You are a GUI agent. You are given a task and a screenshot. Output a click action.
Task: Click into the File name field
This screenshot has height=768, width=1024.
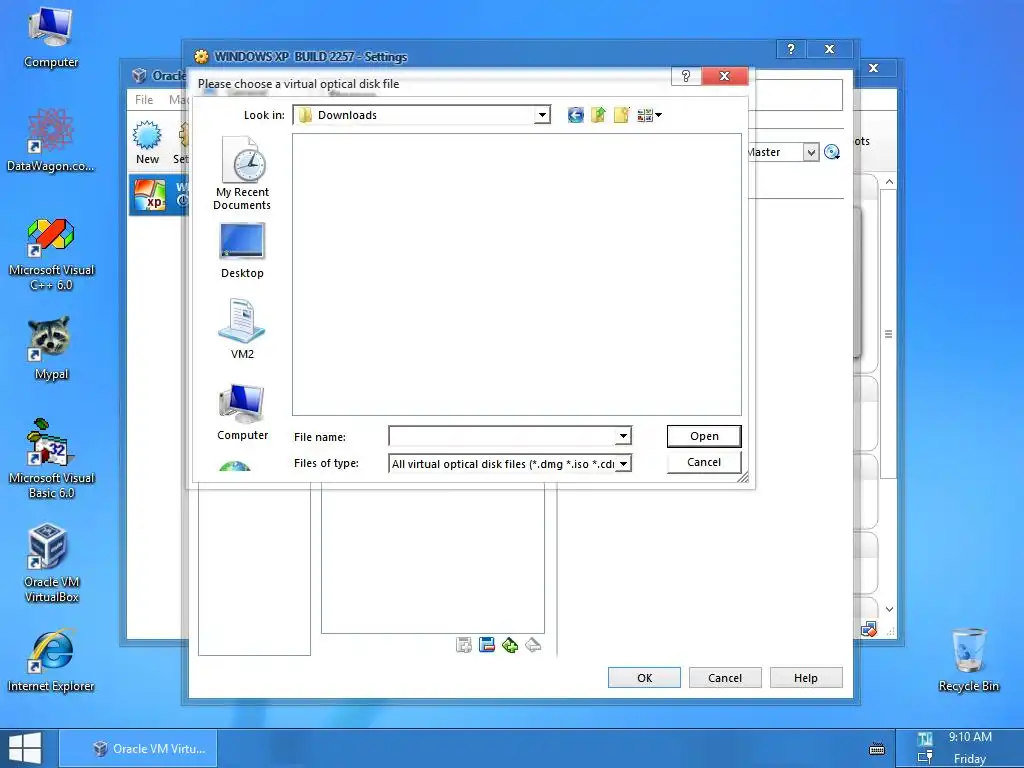pyautogui.click(x=502, y=436)
